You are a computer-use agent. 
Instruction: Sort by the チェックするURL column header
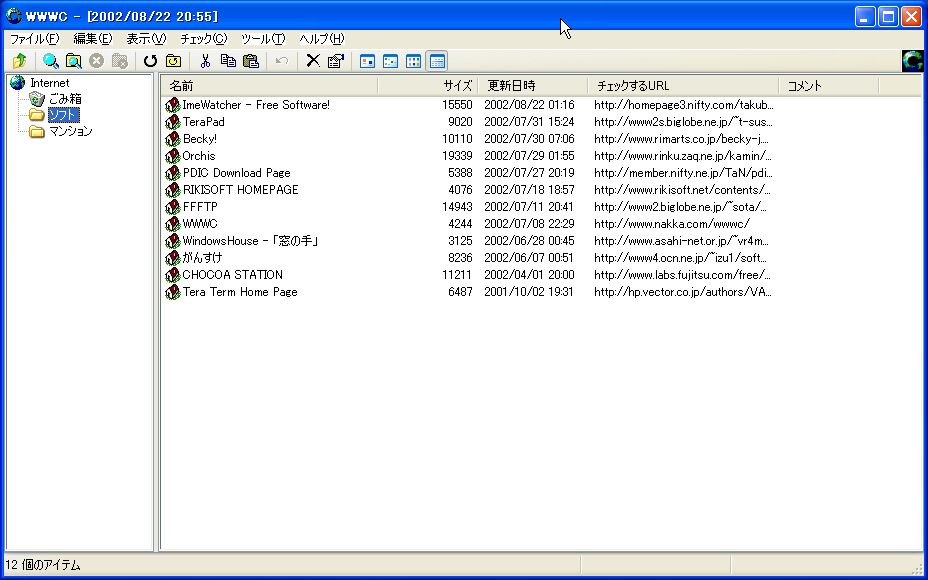[x=684, y=86]
